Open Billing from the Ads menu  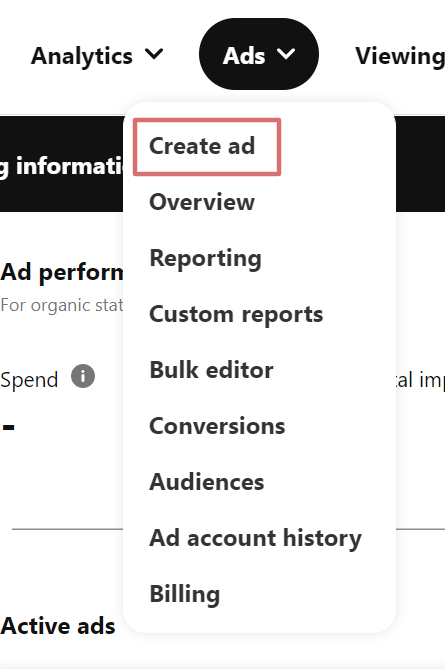[185, 594]
